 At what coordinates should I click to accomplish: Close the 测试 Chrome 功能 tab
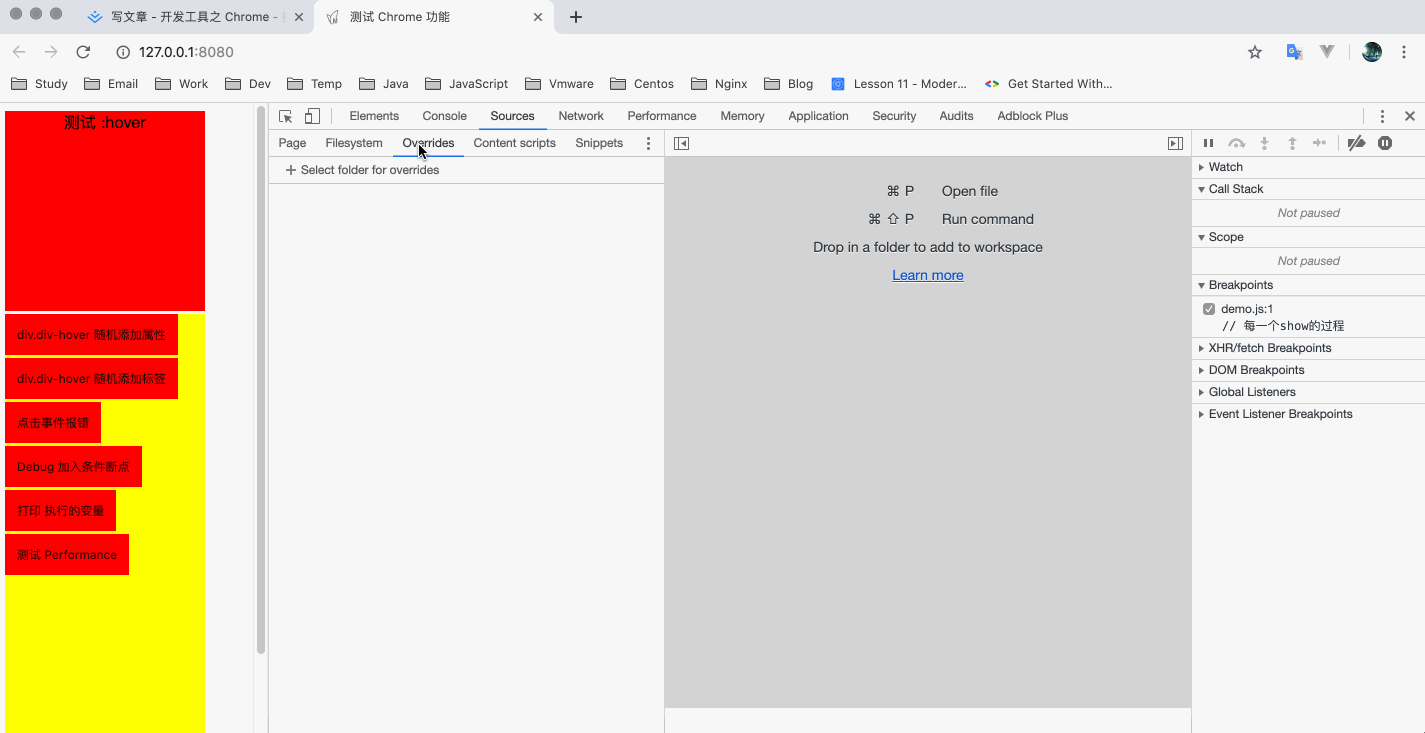[x=538, y=17]
